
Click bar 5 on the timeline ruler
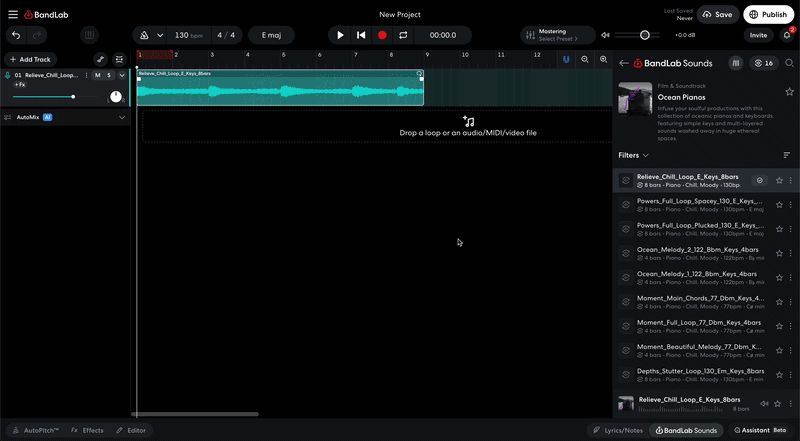pyautogui.click(x=284, y=55)
